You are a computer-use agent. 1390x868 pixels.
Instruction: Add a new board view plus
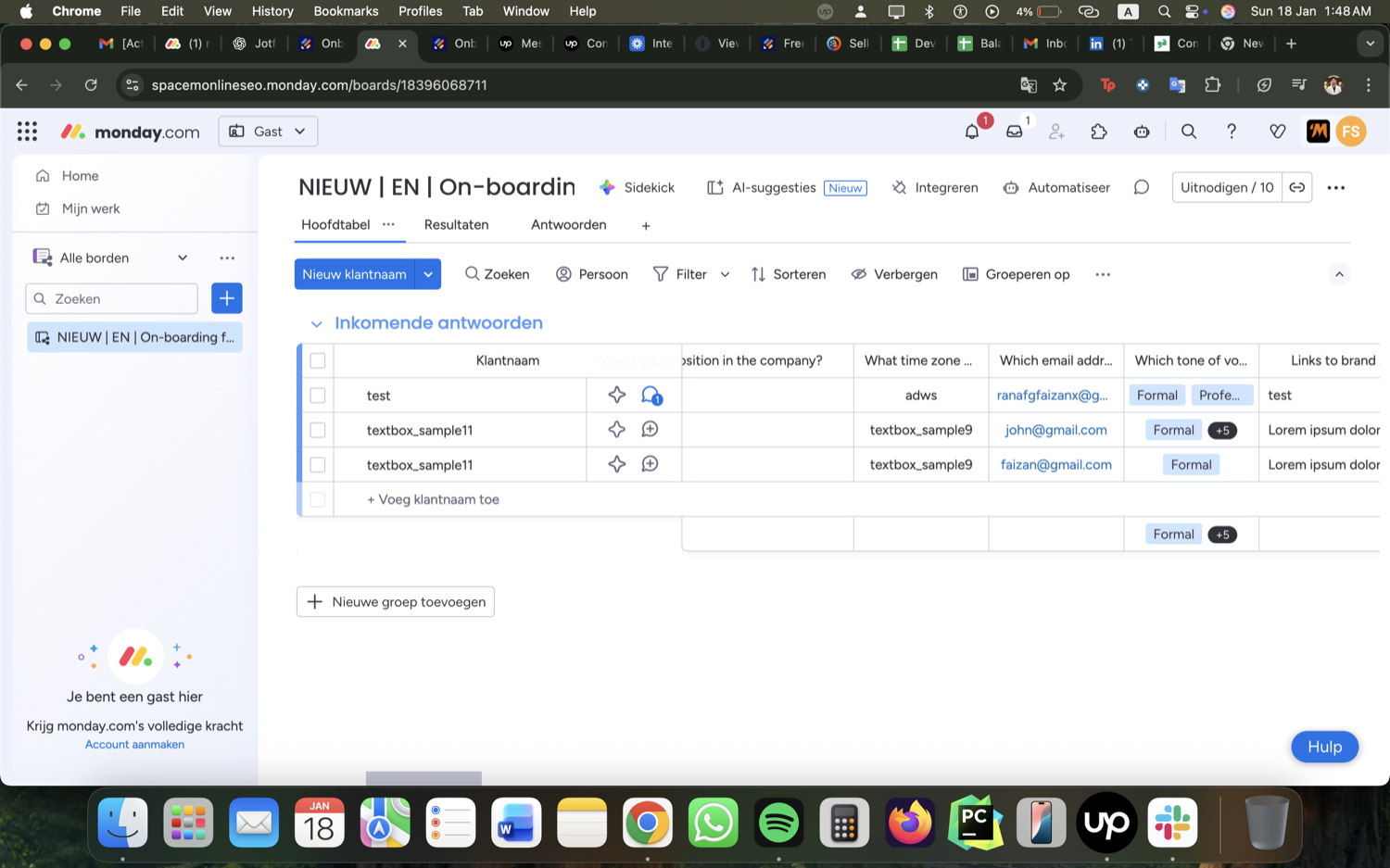pos(646,225)
